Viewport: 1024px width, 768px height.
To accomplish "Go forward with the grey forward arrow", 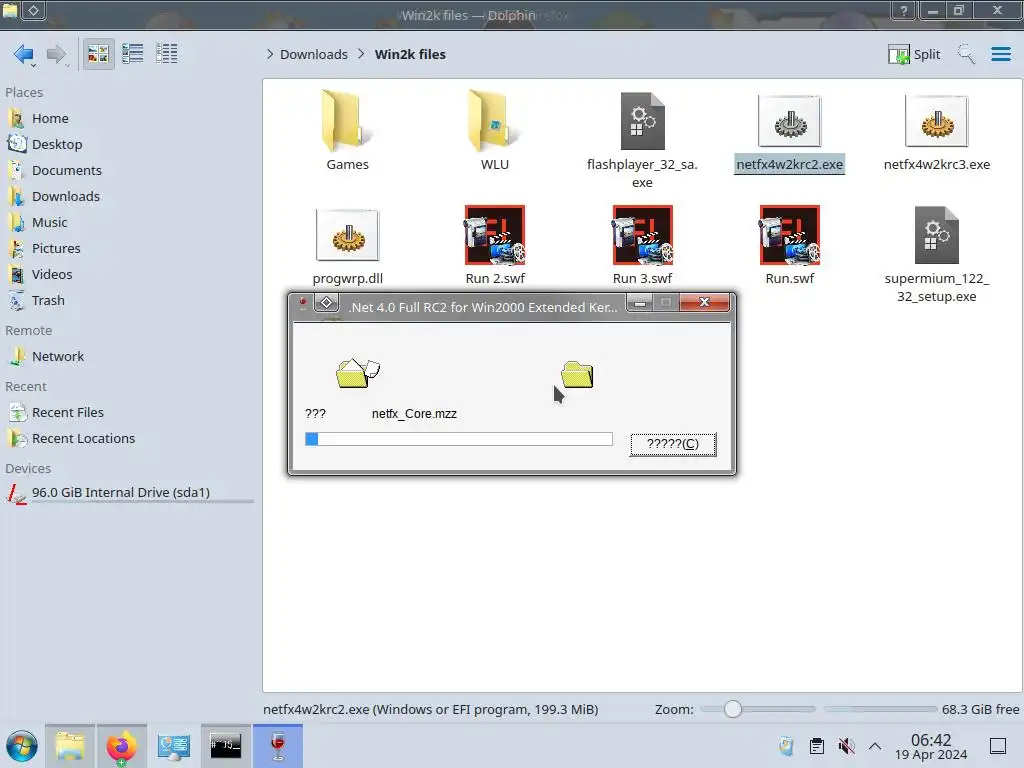I will (56, 54).
